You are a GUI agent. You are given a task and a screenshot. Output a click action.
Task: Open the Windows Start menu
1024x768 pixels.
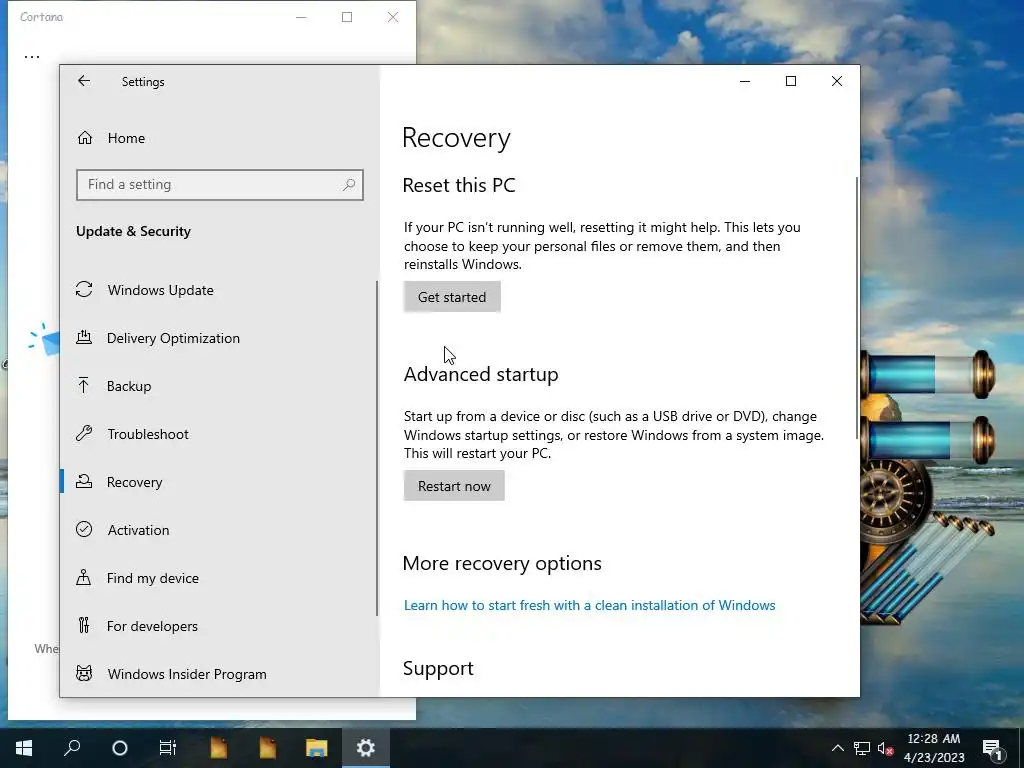(x=24, y=748)
